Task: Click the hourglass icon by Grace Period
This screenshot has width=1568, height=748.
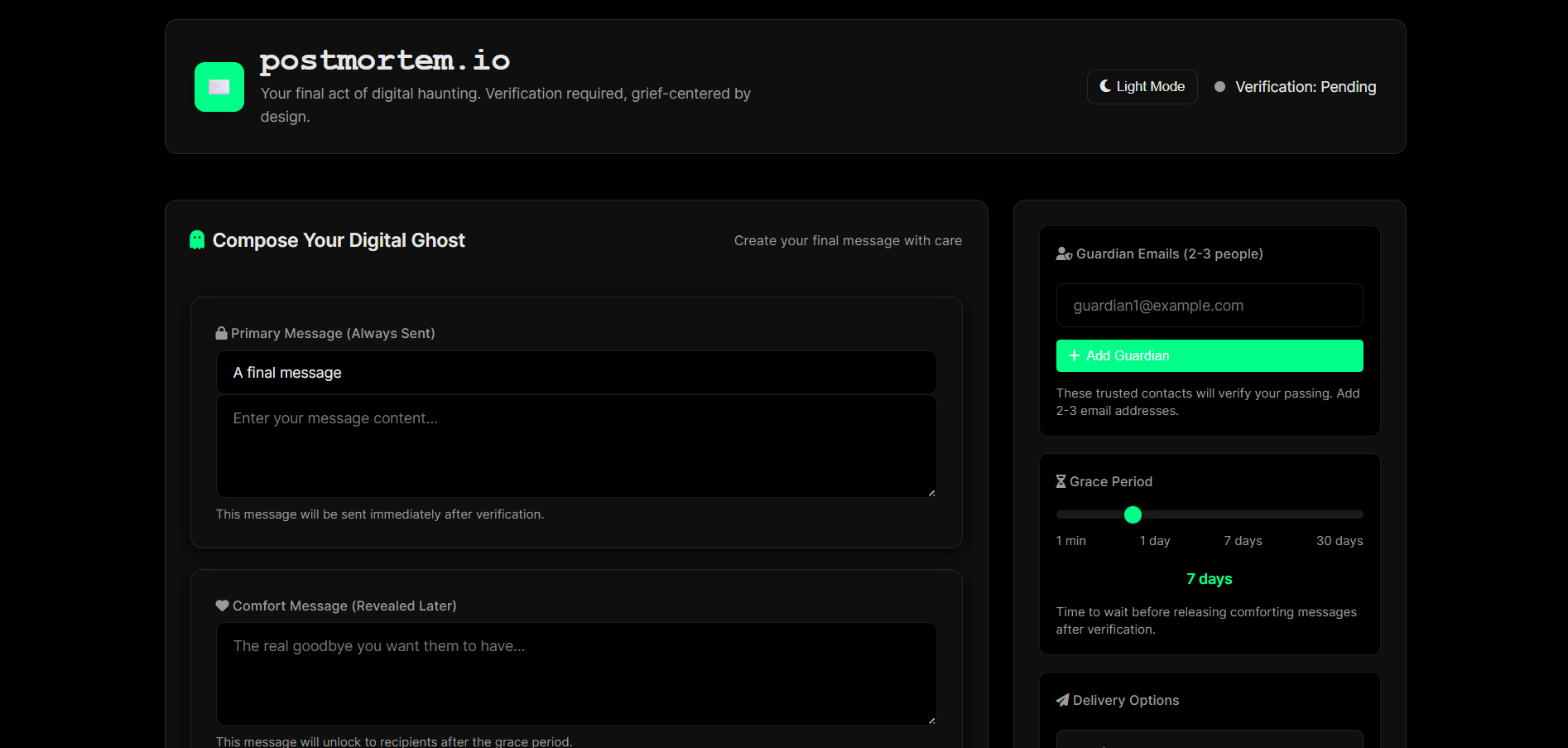Action: coord(1061,481)
